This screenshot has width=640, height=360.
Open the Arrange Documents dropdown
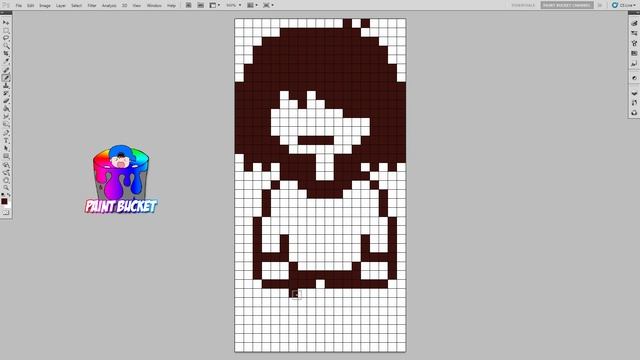click(x=253, y=5)
